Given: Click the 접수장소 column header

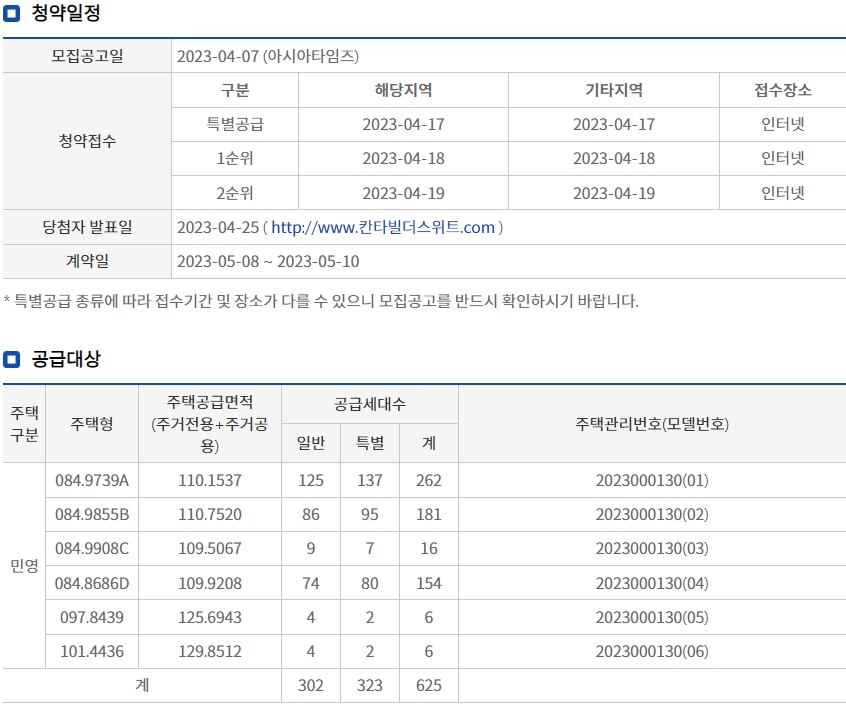Looking at the screenshot, I should pyautogui.click(x=783, y=90).
